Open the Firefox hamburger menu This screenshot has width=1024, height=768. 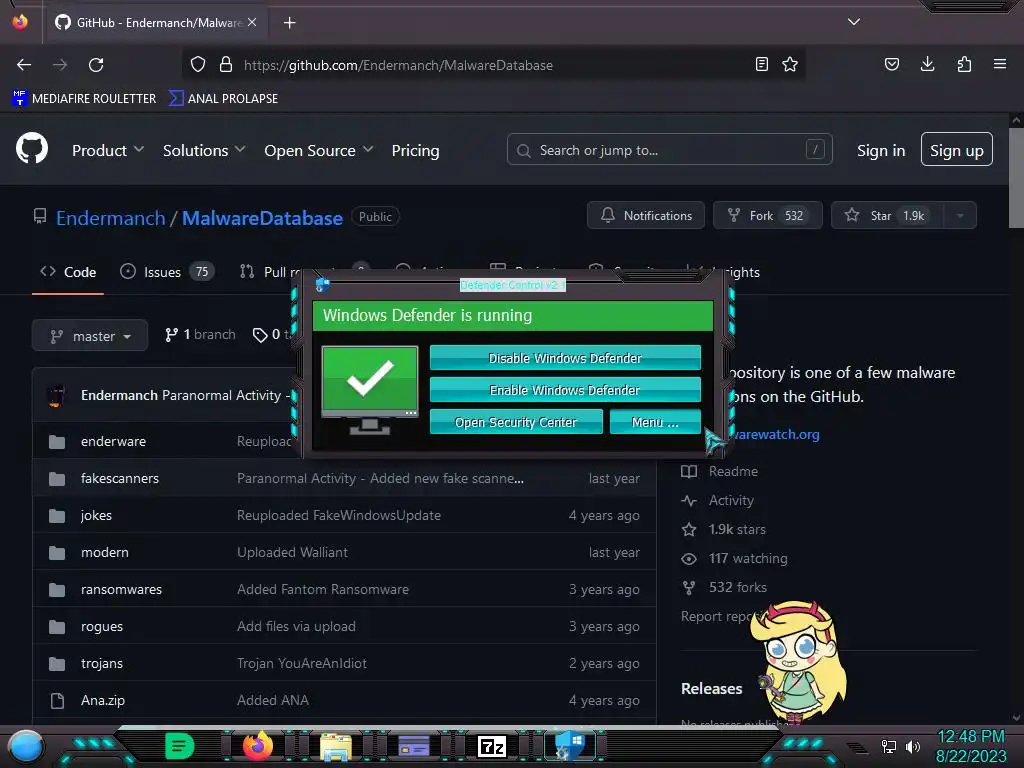(x=1000, y=64)
